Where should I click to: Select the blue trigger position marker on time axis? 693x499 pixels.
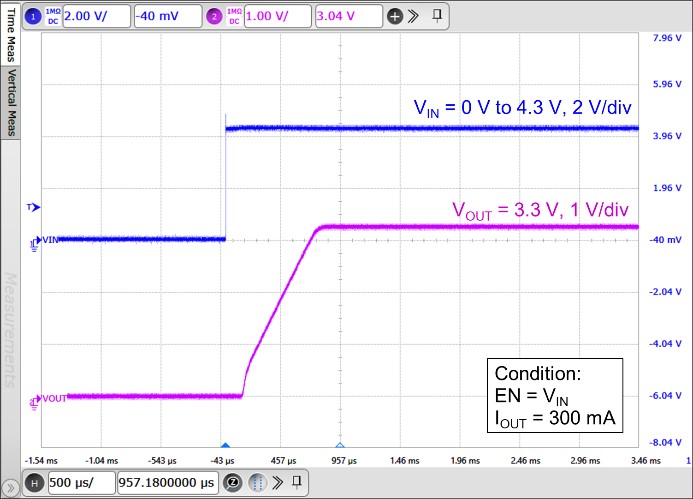tap(225, 446)
